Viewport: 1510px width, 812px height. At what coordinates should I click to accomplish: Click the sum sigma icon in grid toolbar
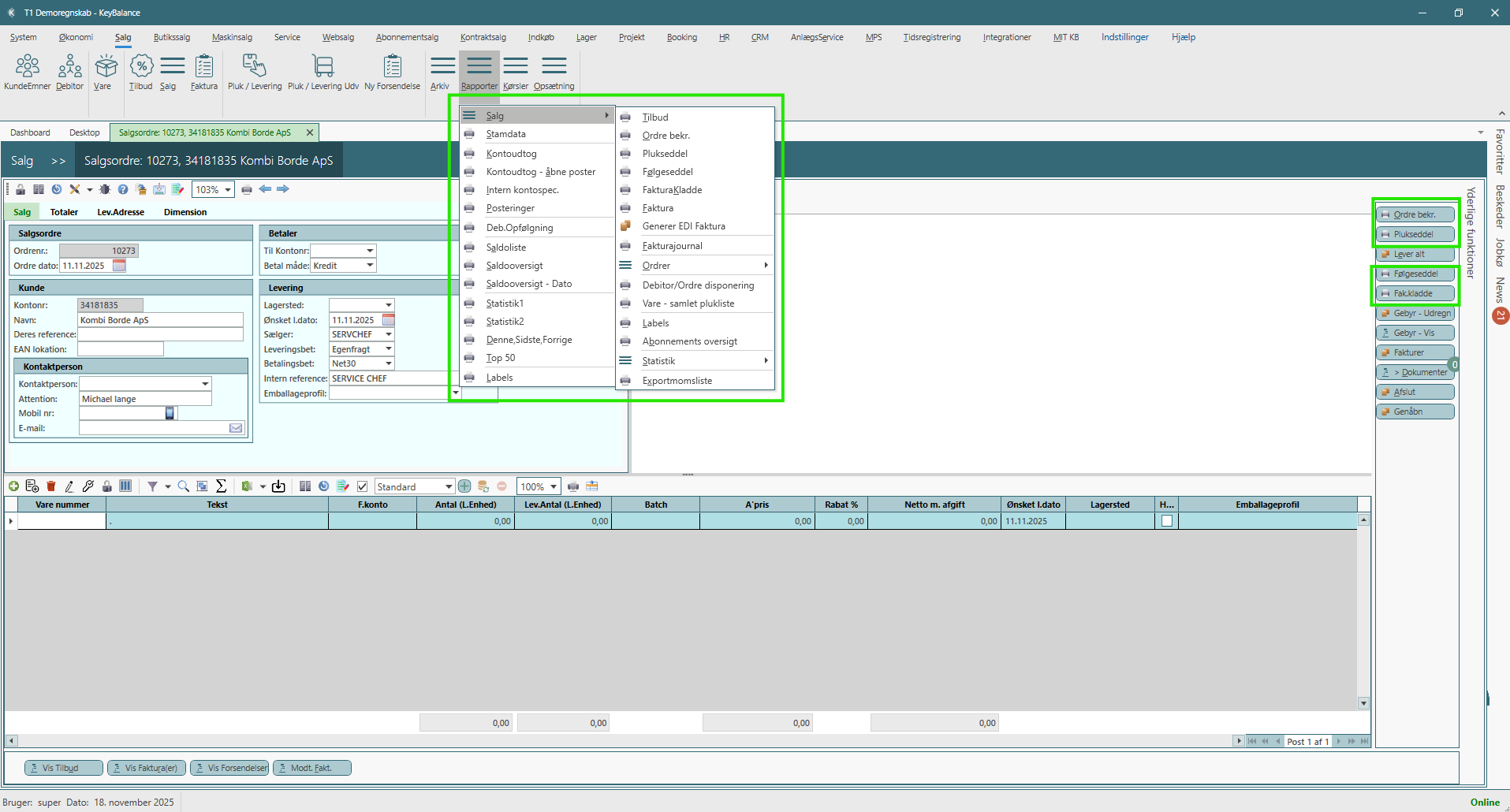(x=221, y=486)
